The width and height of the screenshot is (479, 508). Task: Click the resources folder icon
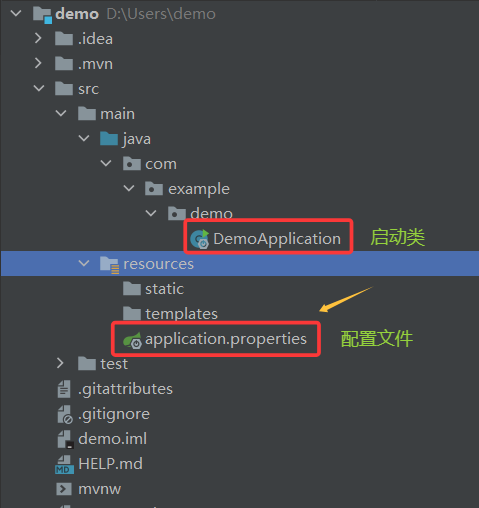(109, 265)
